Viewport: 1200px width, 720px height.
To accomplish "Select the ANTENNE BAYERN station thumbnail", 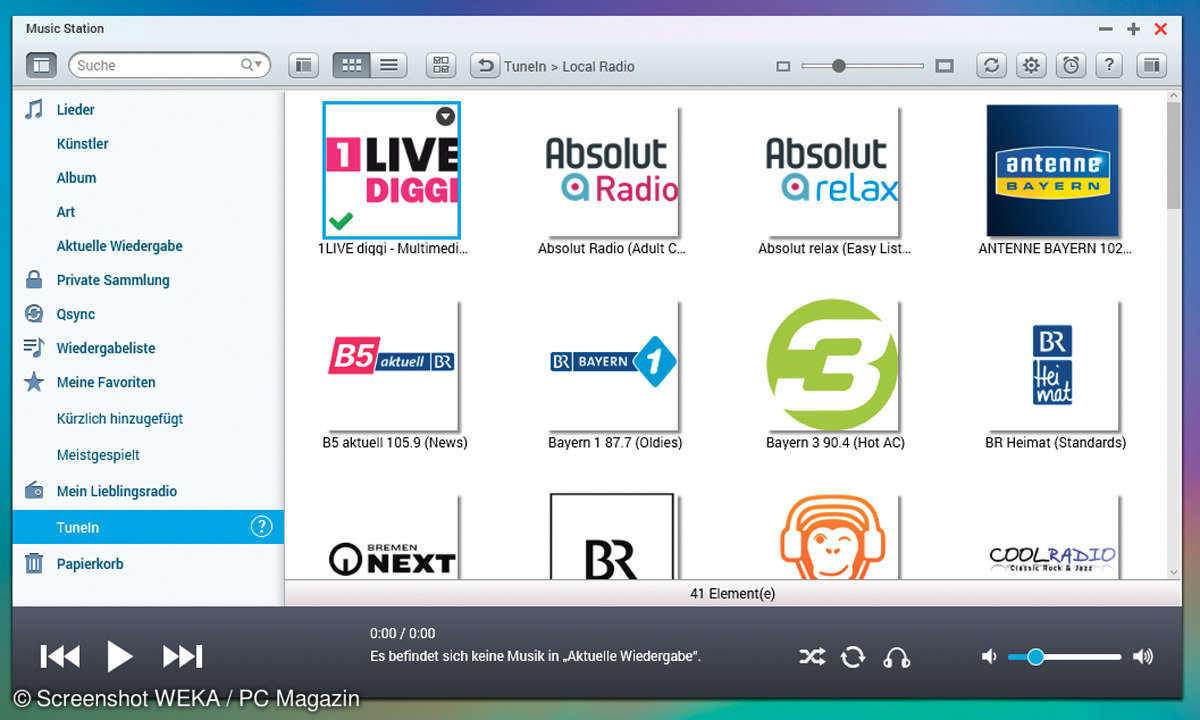I will pos(1052,170).
